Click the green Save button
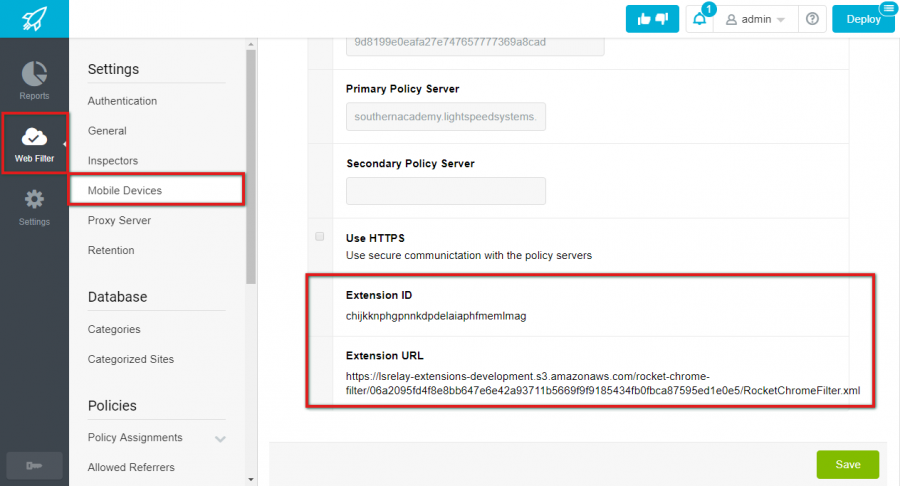Screen dimensions: 900x486 click(847, 464)
